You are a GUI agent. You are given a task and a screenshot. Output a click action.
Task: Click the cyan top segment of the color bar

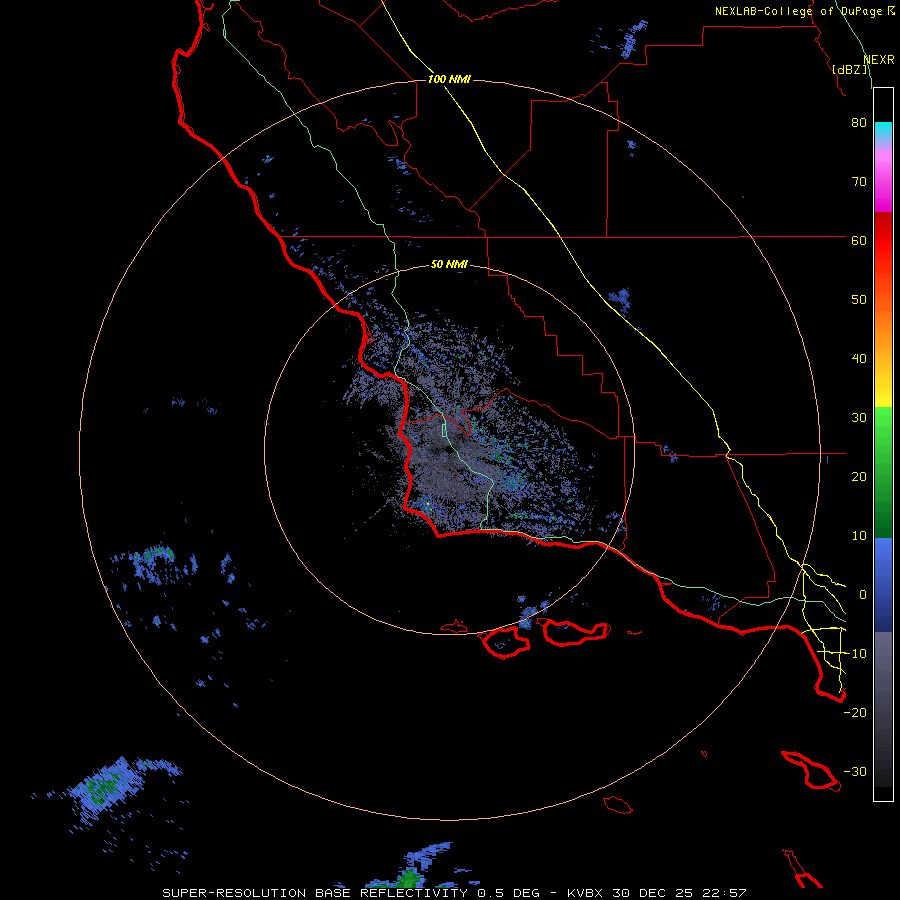pyautogui.click(x=883, y=131)
